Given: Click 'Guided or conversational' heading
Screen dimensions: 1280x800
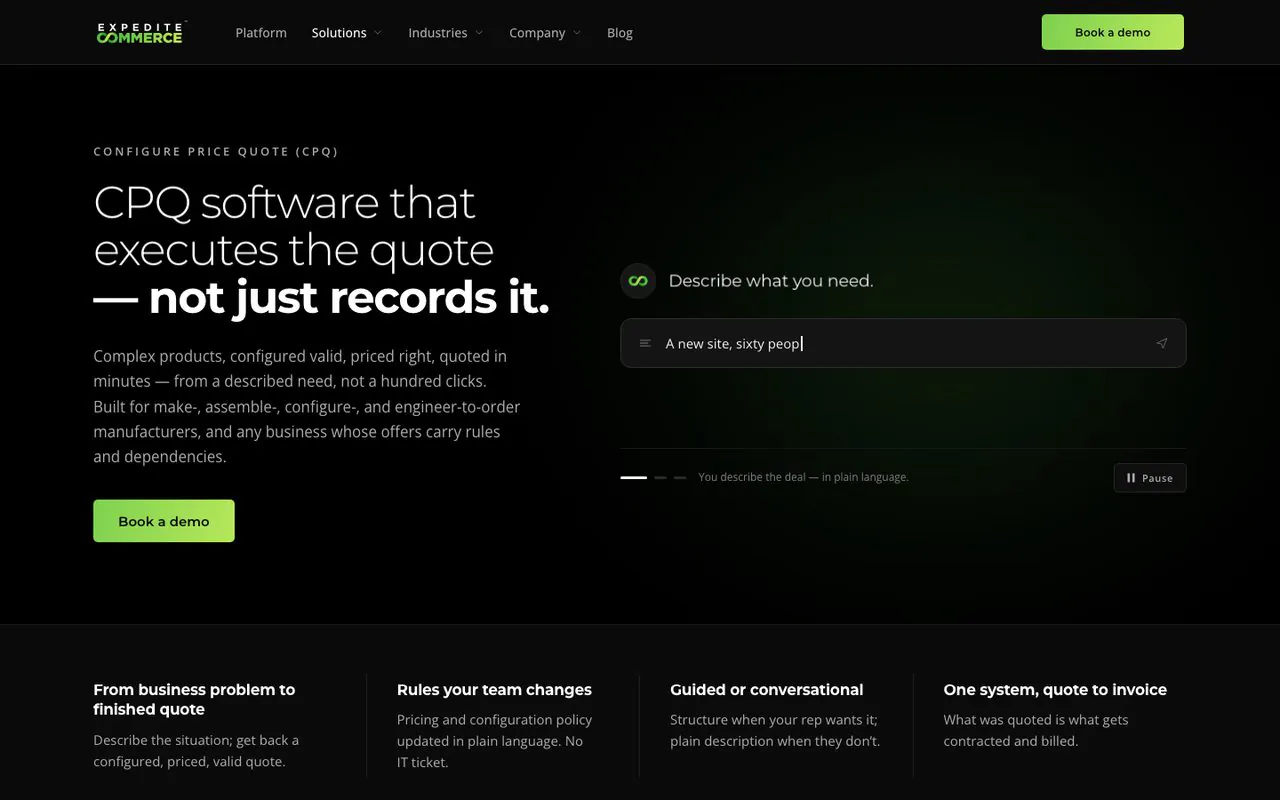Looking at the screenshot, I should click(x=767, y=690).
